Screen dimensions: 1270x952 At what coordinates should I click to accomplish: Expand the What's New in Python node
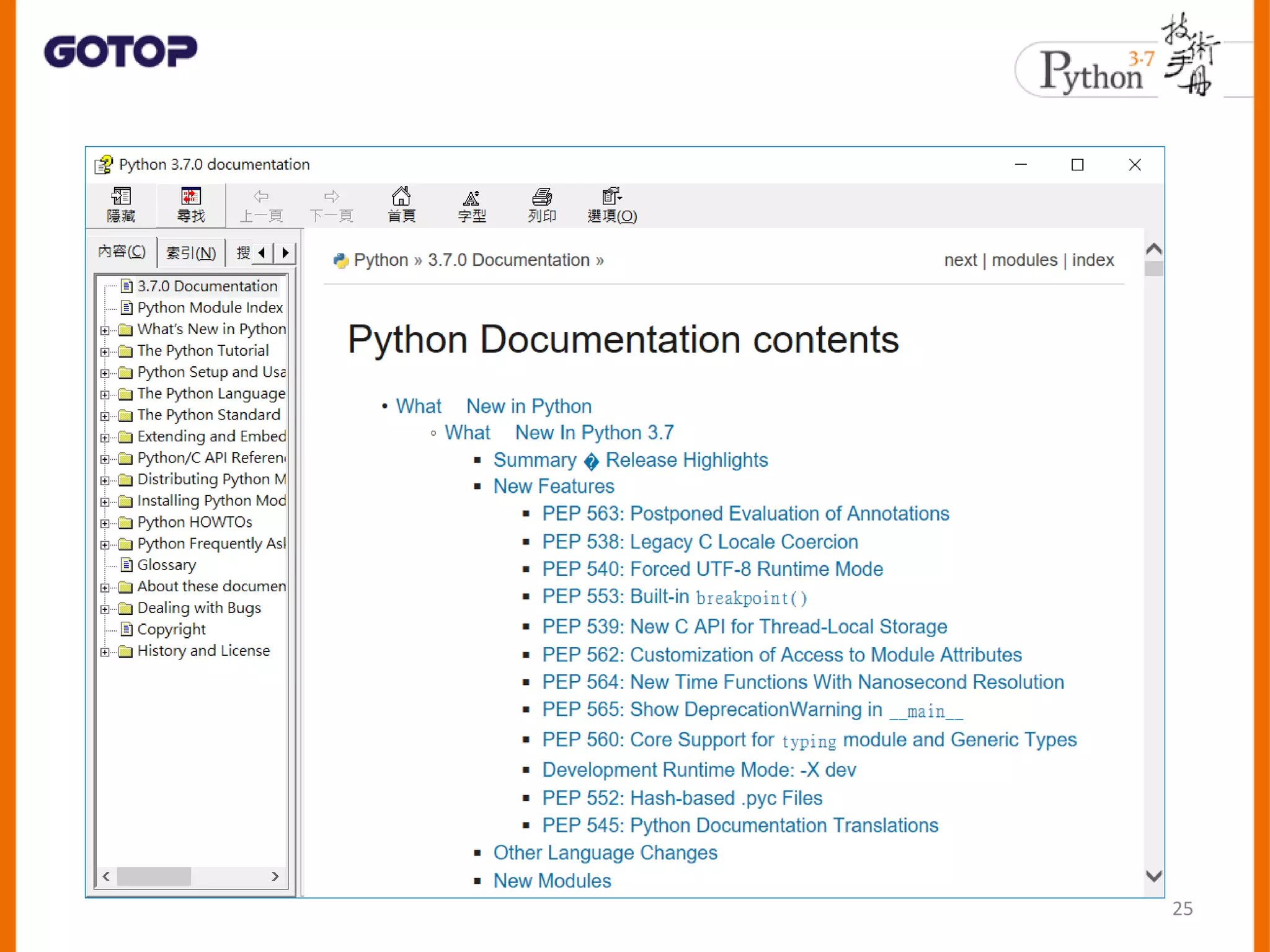point(105,330)
